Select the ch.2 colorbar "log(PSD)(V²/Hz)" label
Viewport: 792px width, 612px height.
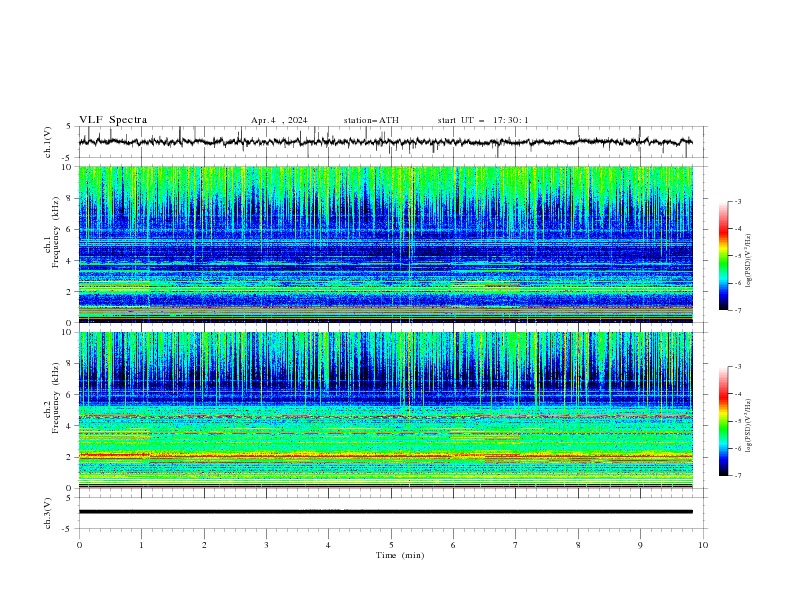pyautogui.click(x=748, y=425)
